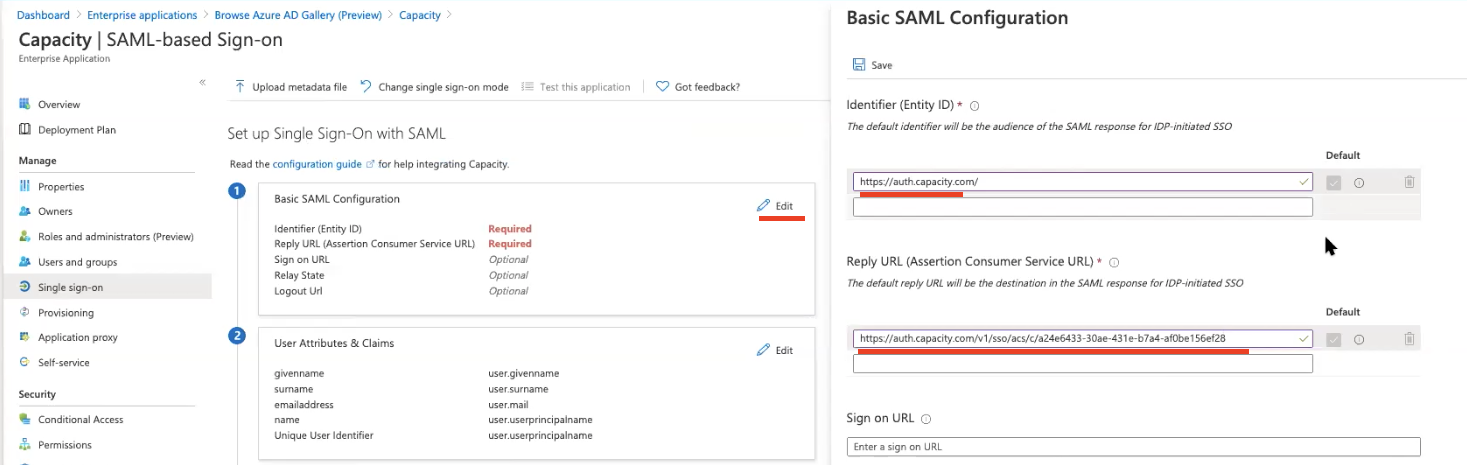The height and width of the screenshot is (465, 1467).
Task: Click the Save disk icon
Action: (x=859, y=65)
